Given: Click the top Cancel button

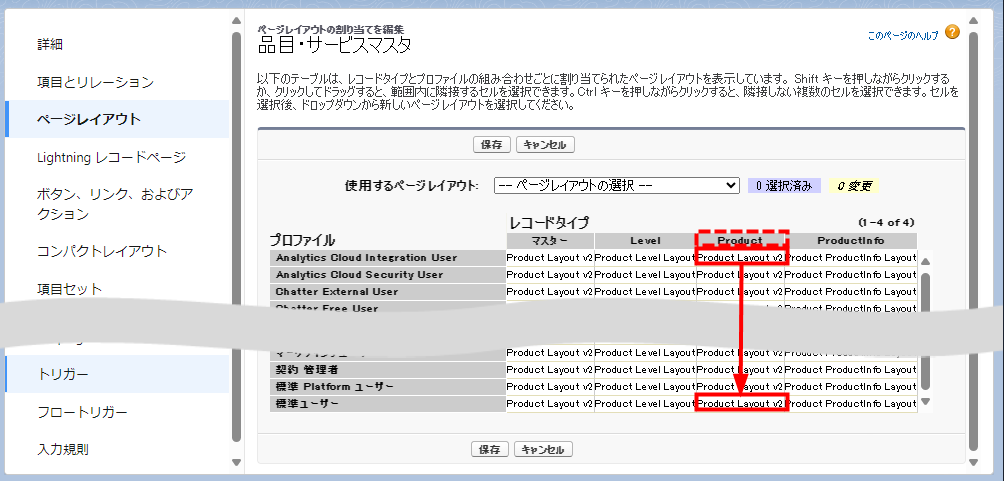Looking at the screenshot, I should 544,145.
